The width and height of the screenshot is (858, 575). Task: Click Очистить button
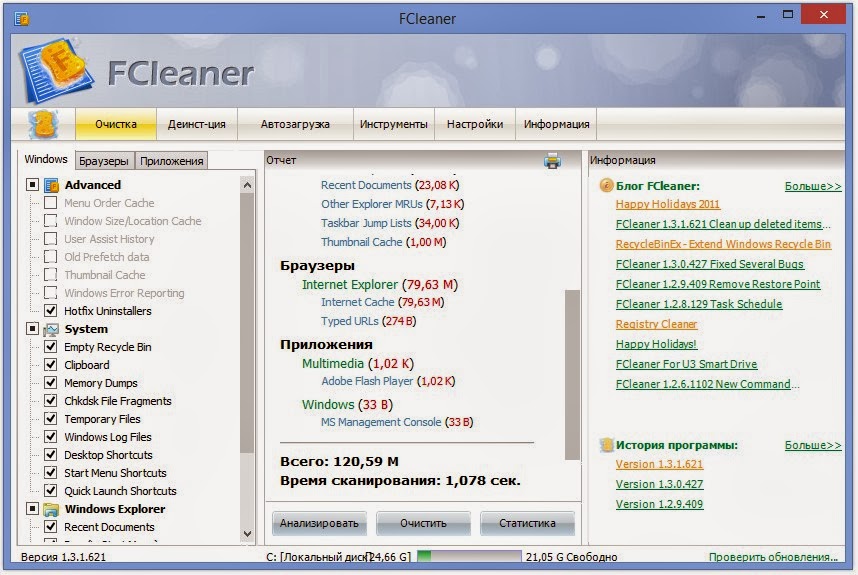[423, 524]
